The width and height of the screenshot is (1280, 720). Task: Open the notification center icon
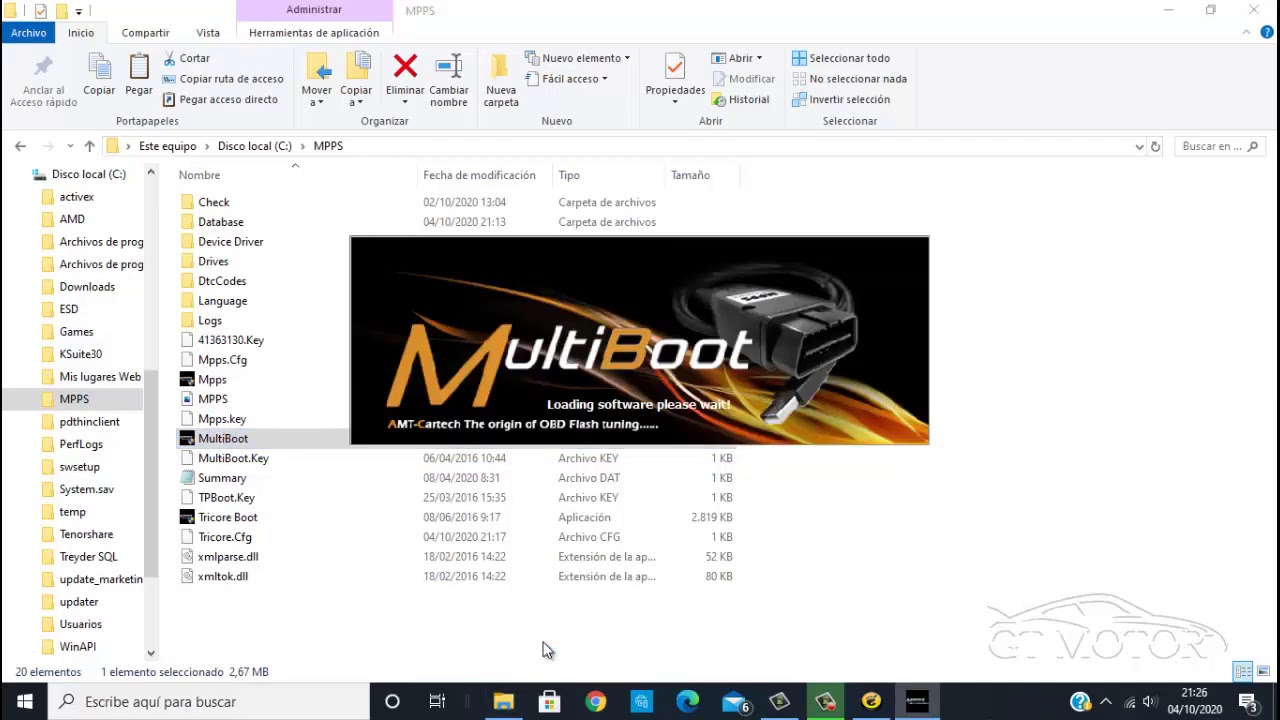tap(1248, 701)
